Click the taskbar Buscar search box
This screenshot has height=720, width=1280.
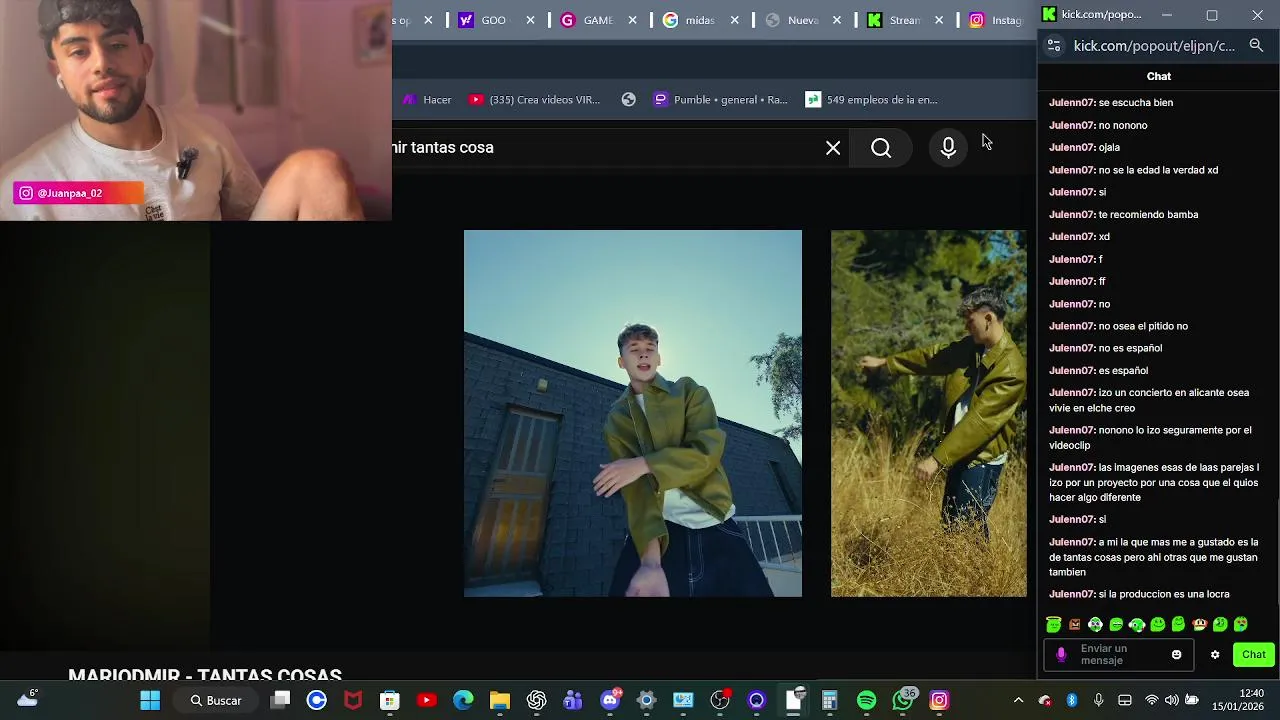coord(215,700)
